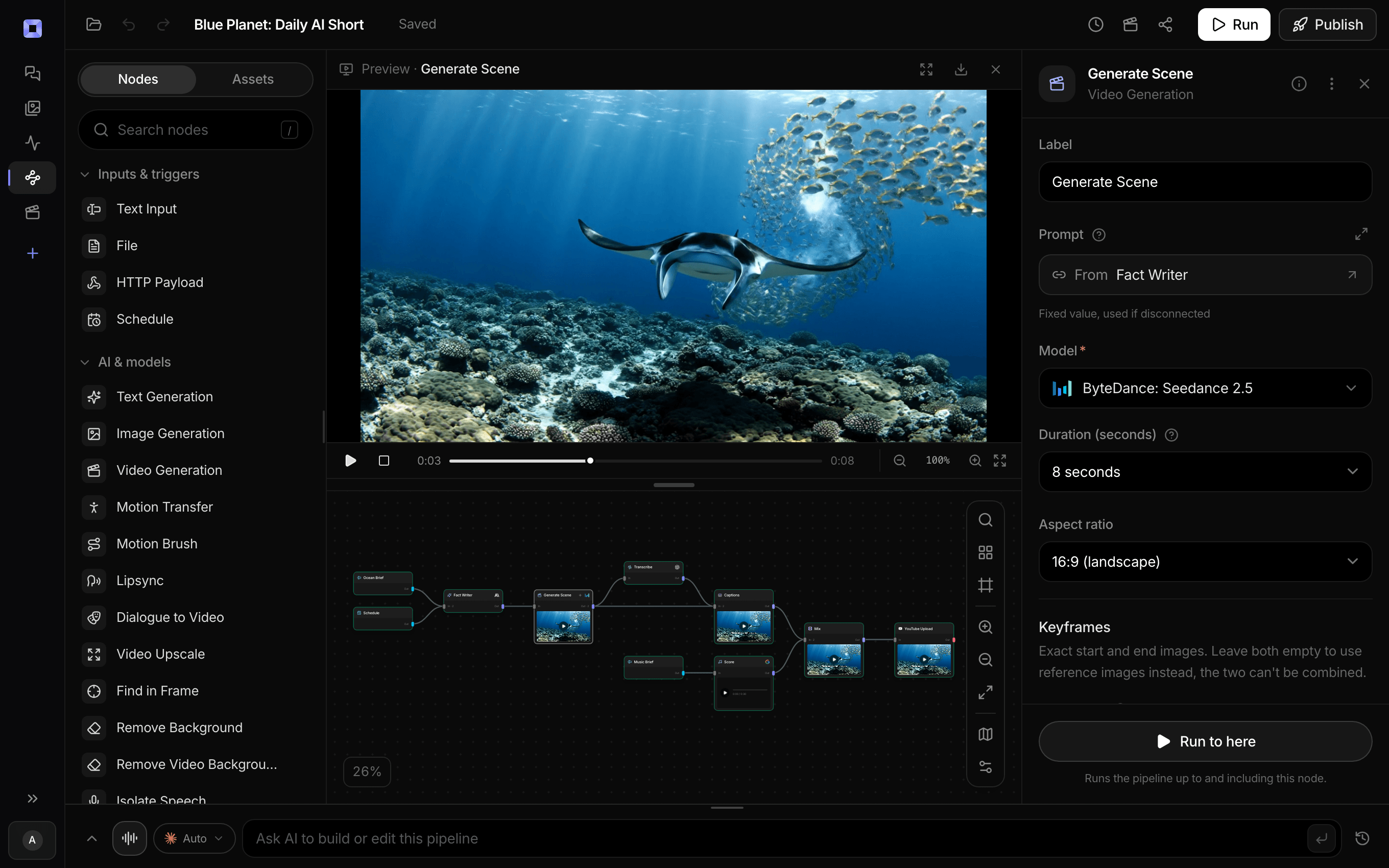1389x868 pixels.
Task: Collapse the Inputs & triggers section
Action: (84, 174)
